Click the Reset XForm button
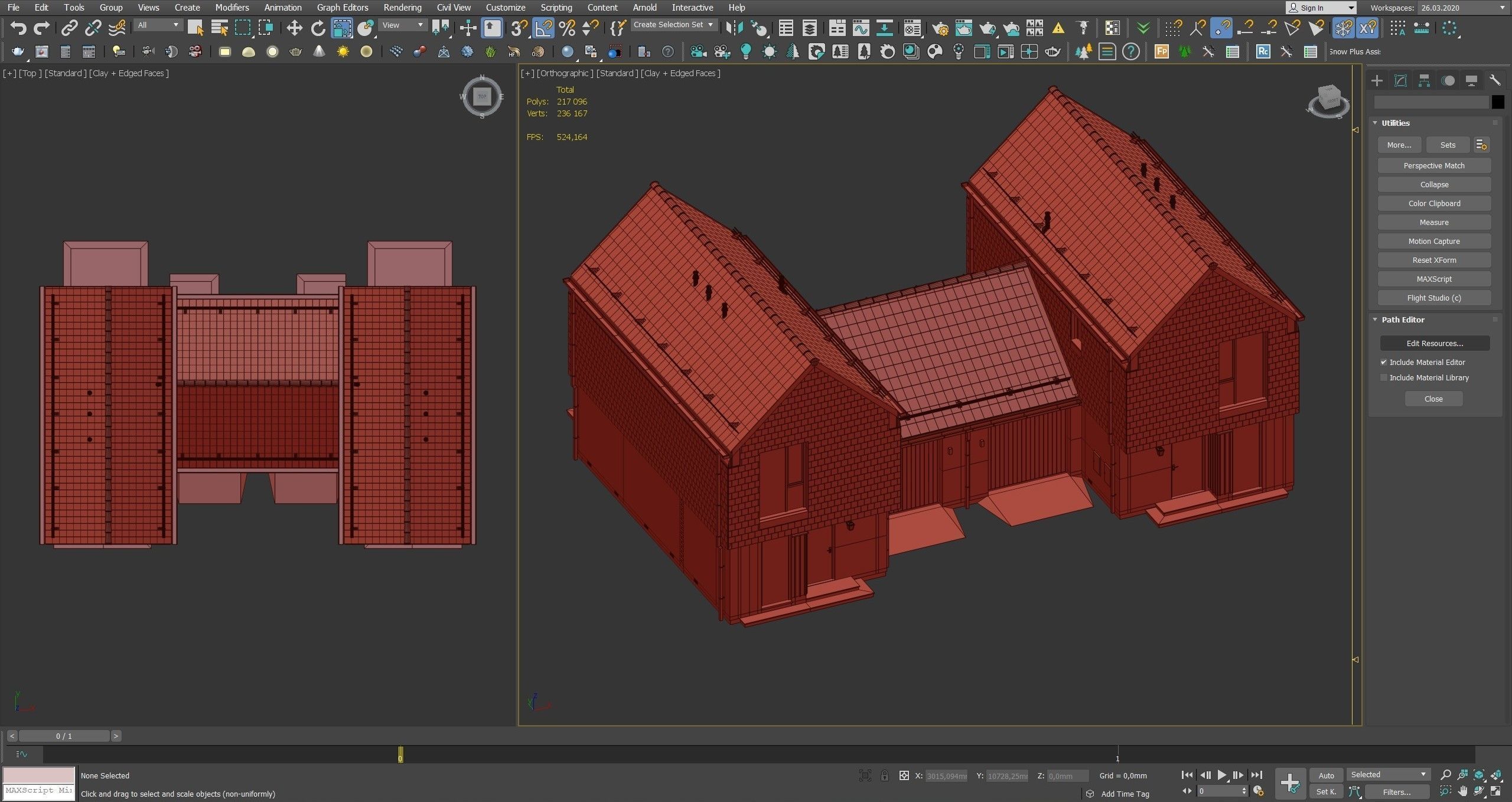Screen dimensions: 1512x802 point(1434,260)
